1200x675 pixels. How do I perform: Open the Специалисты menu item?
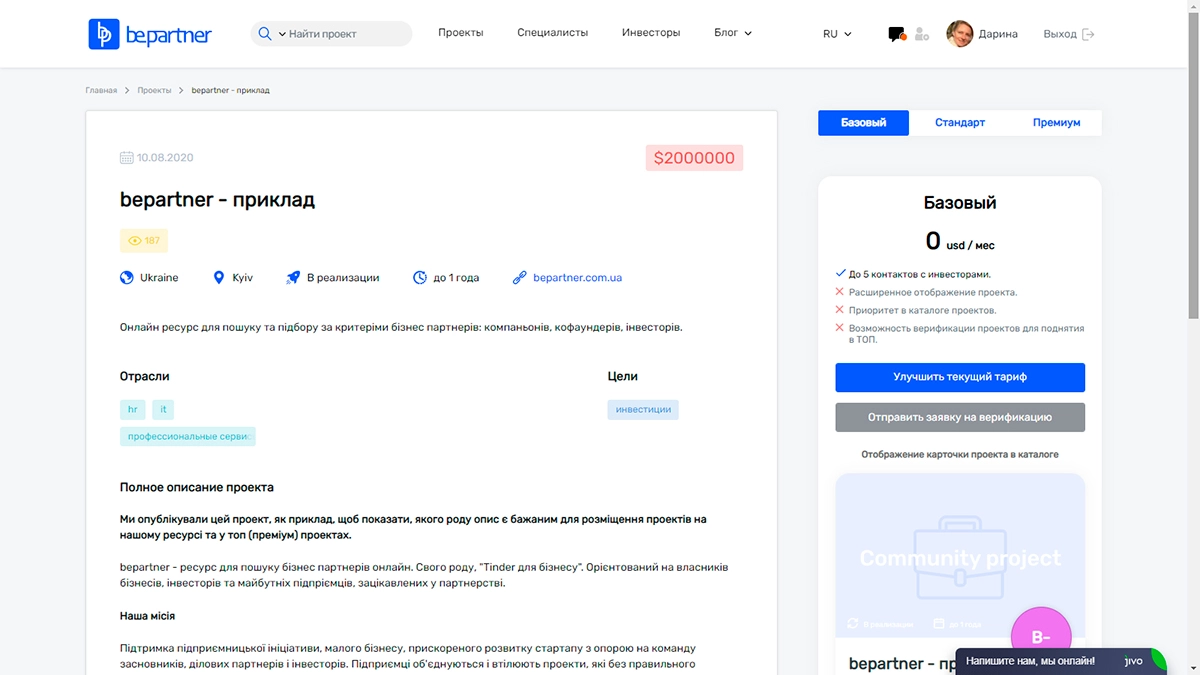point(552,33)
